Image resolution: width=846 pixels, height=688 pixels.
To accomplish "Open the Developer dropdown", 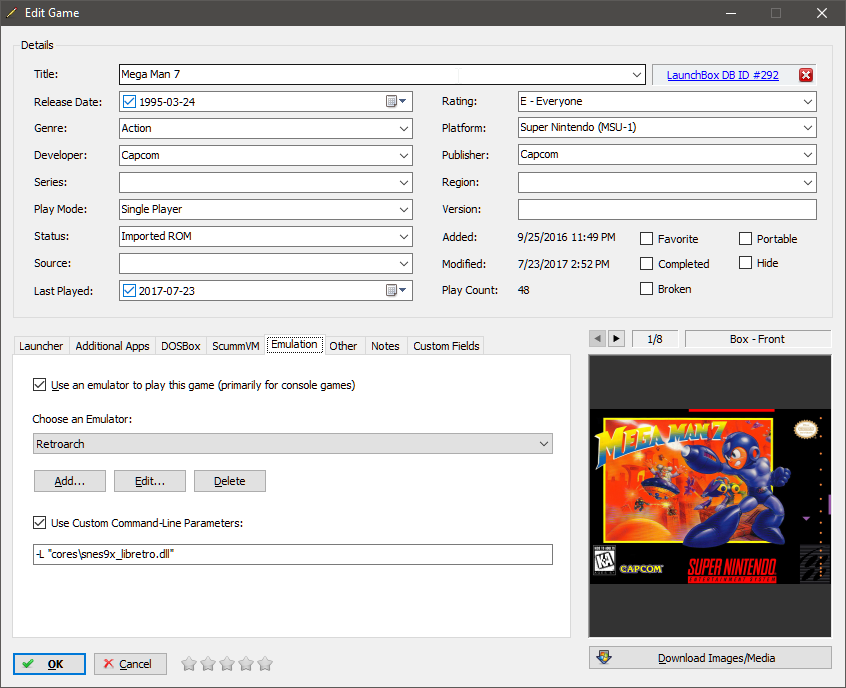I will tap(404, 155).
